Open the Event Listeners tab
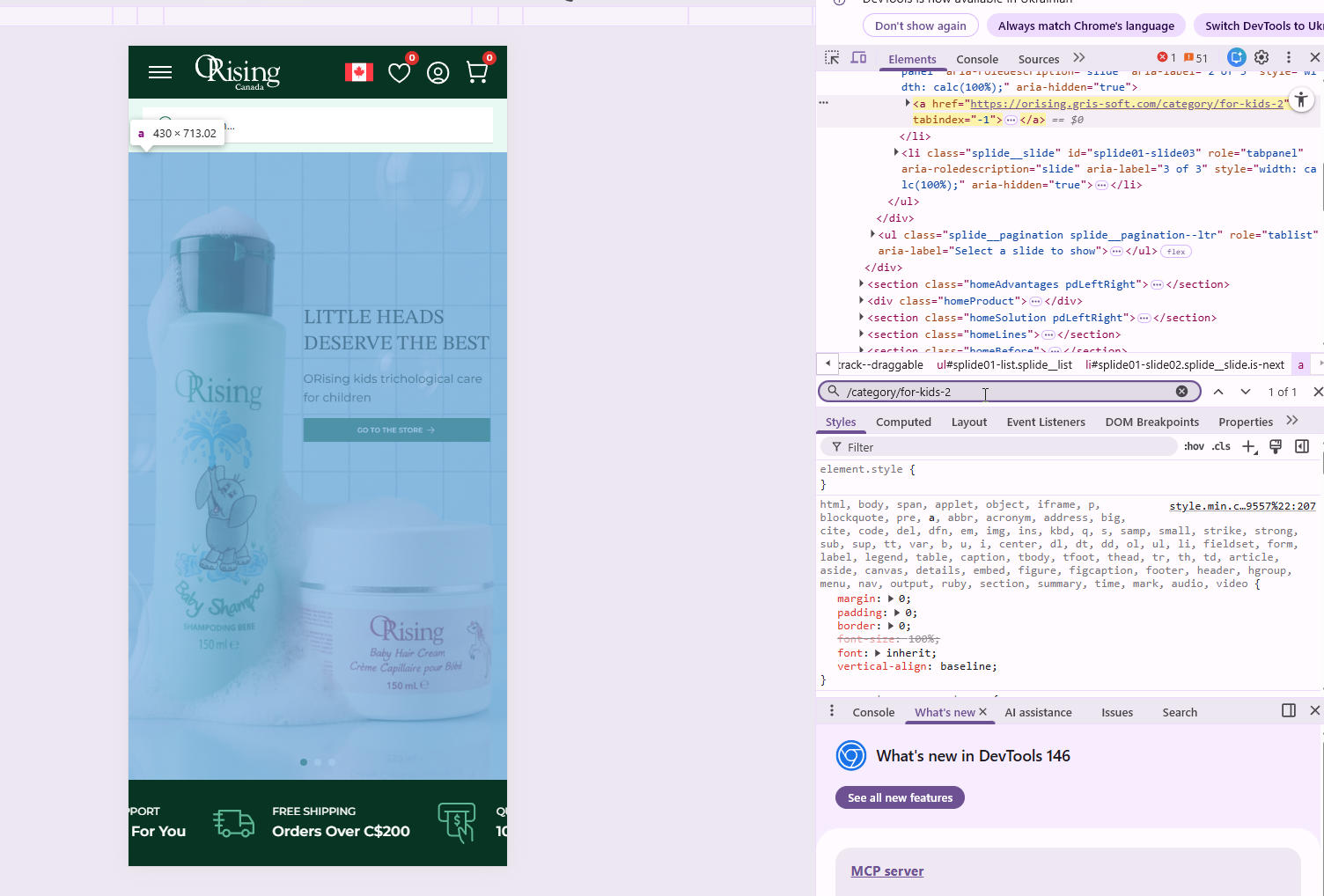 click(1046, 422)
